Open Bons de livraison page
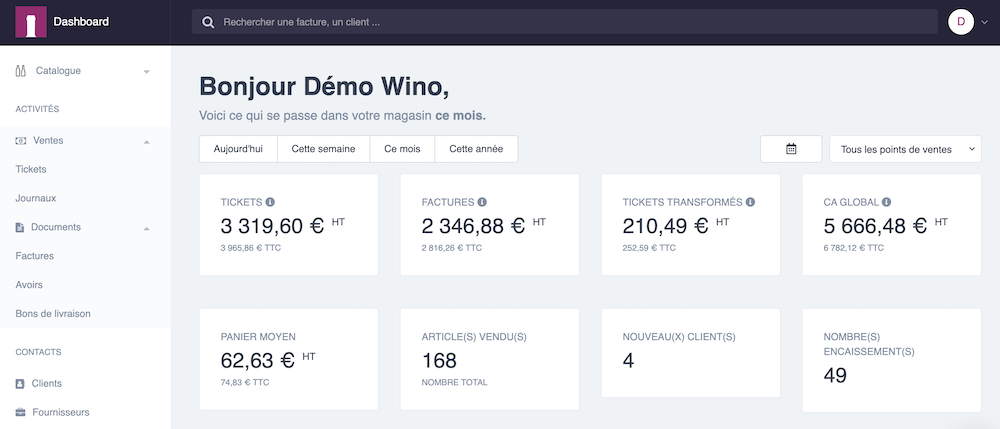This screenshot has width=1000, height=429. [53, 314]
